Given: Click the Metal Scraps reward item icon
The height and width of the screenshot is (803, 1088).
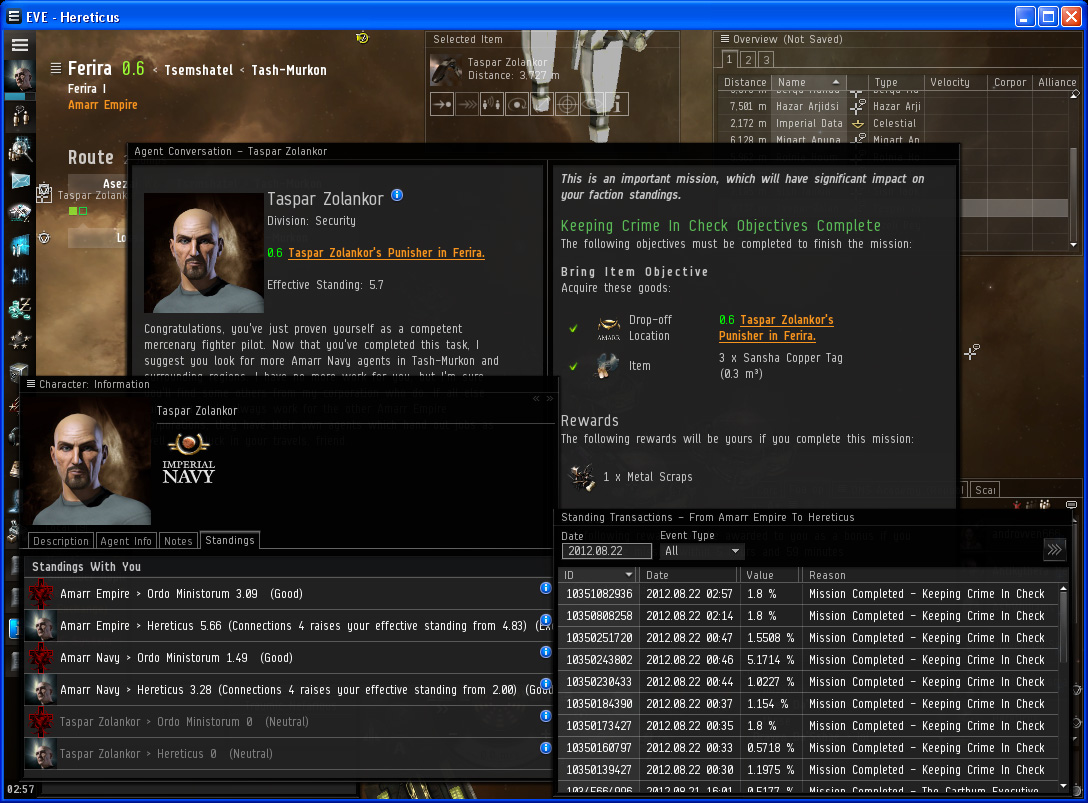Looking at the screenshot, I should pyautogui.click(x=581, y=477).
